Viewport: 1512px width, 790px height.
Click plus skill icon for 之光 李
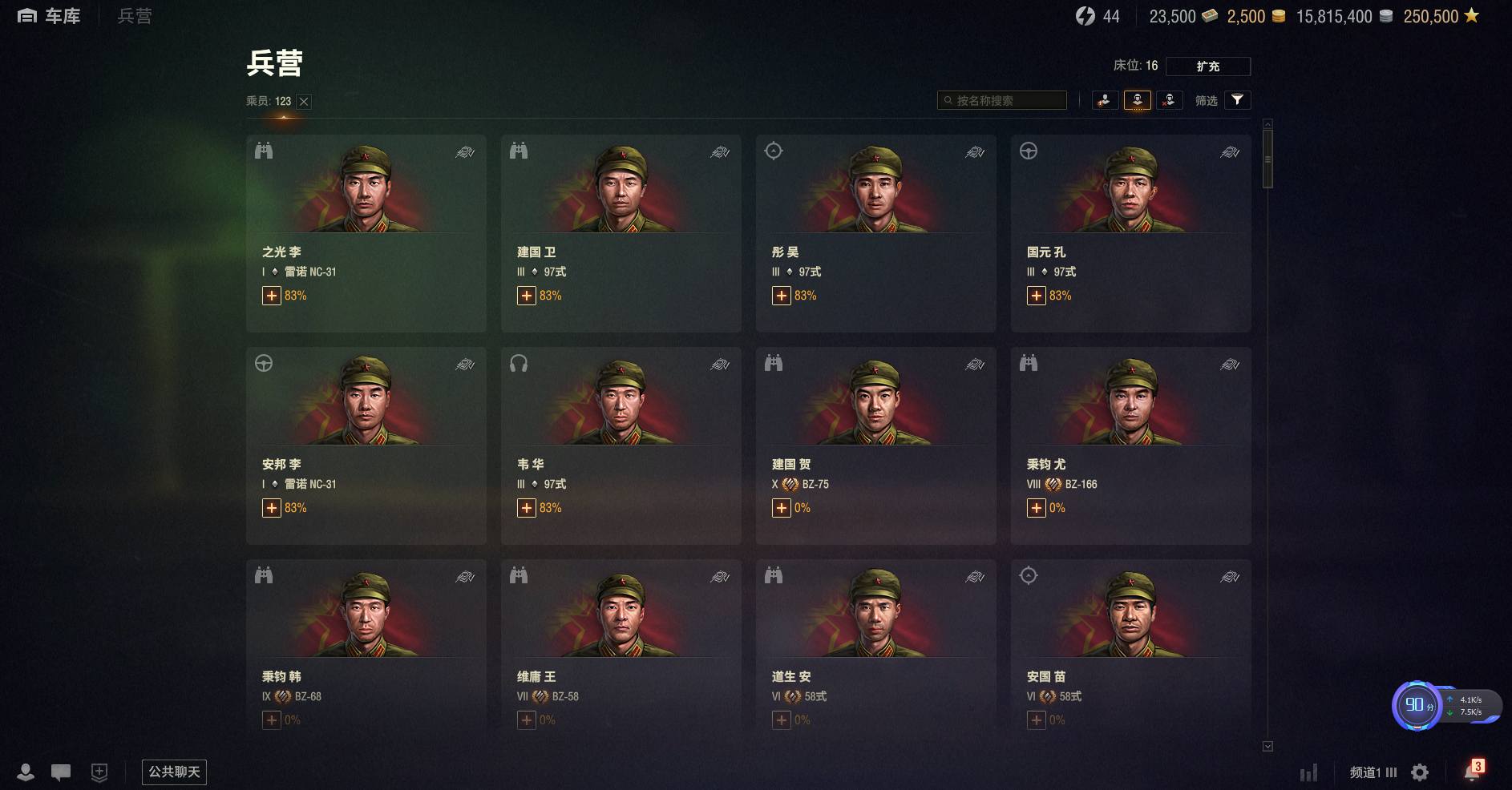point(272,296)
